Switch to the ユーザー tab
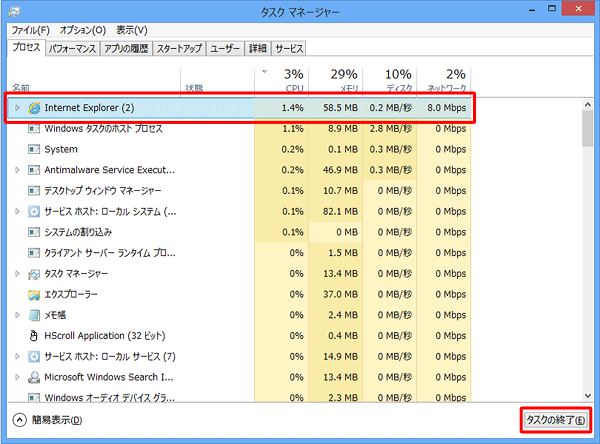 225,49
